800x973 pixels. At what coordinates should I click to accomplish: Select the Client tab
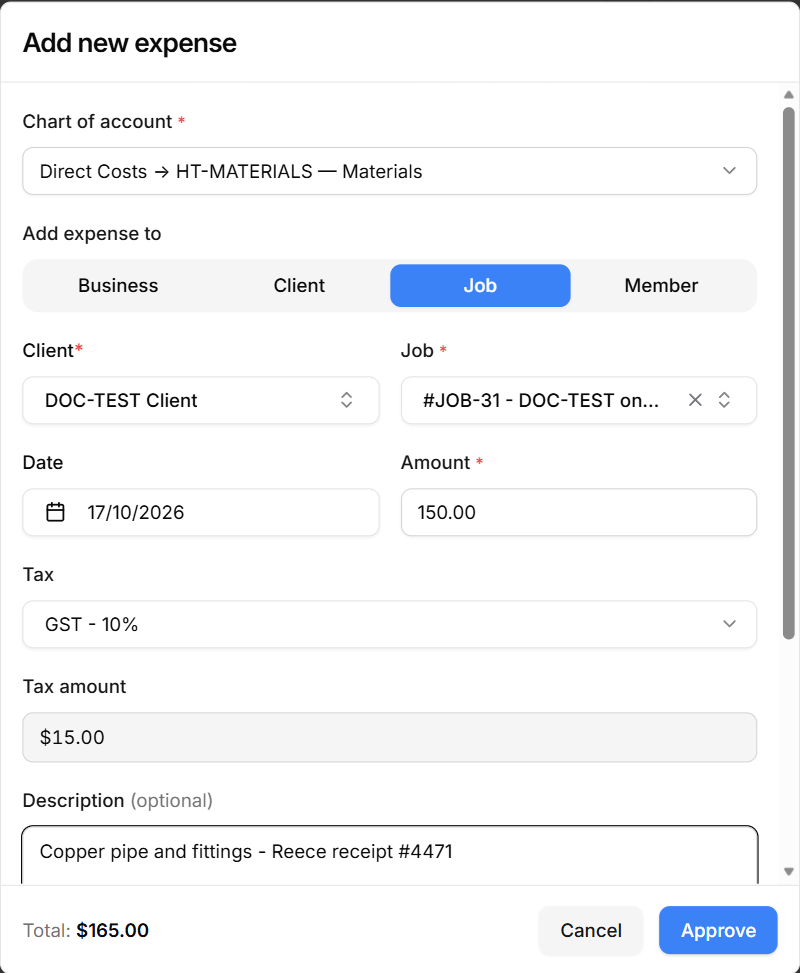click(299, 285)
